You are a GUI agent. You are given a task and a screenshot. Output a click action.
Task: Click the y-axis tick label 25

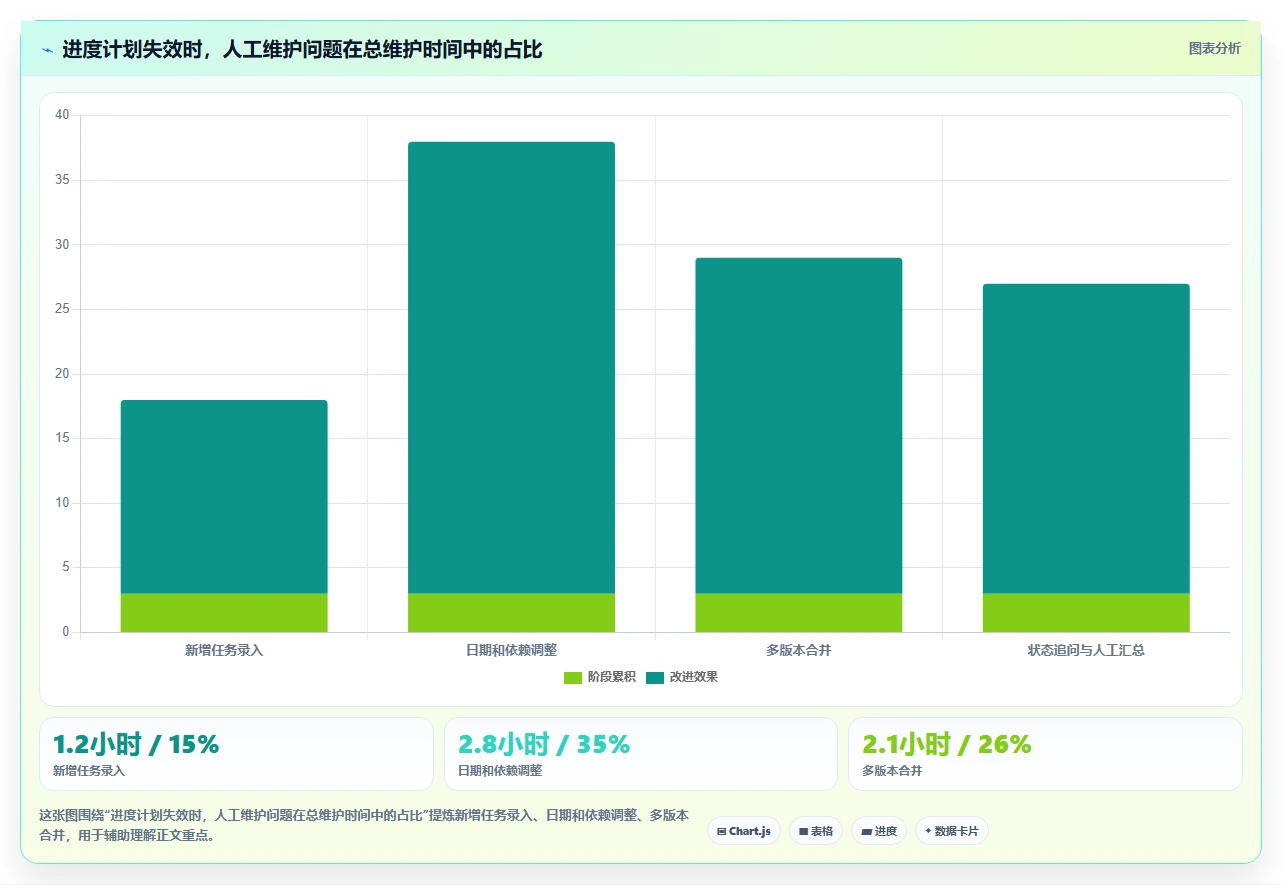(62, 309)
